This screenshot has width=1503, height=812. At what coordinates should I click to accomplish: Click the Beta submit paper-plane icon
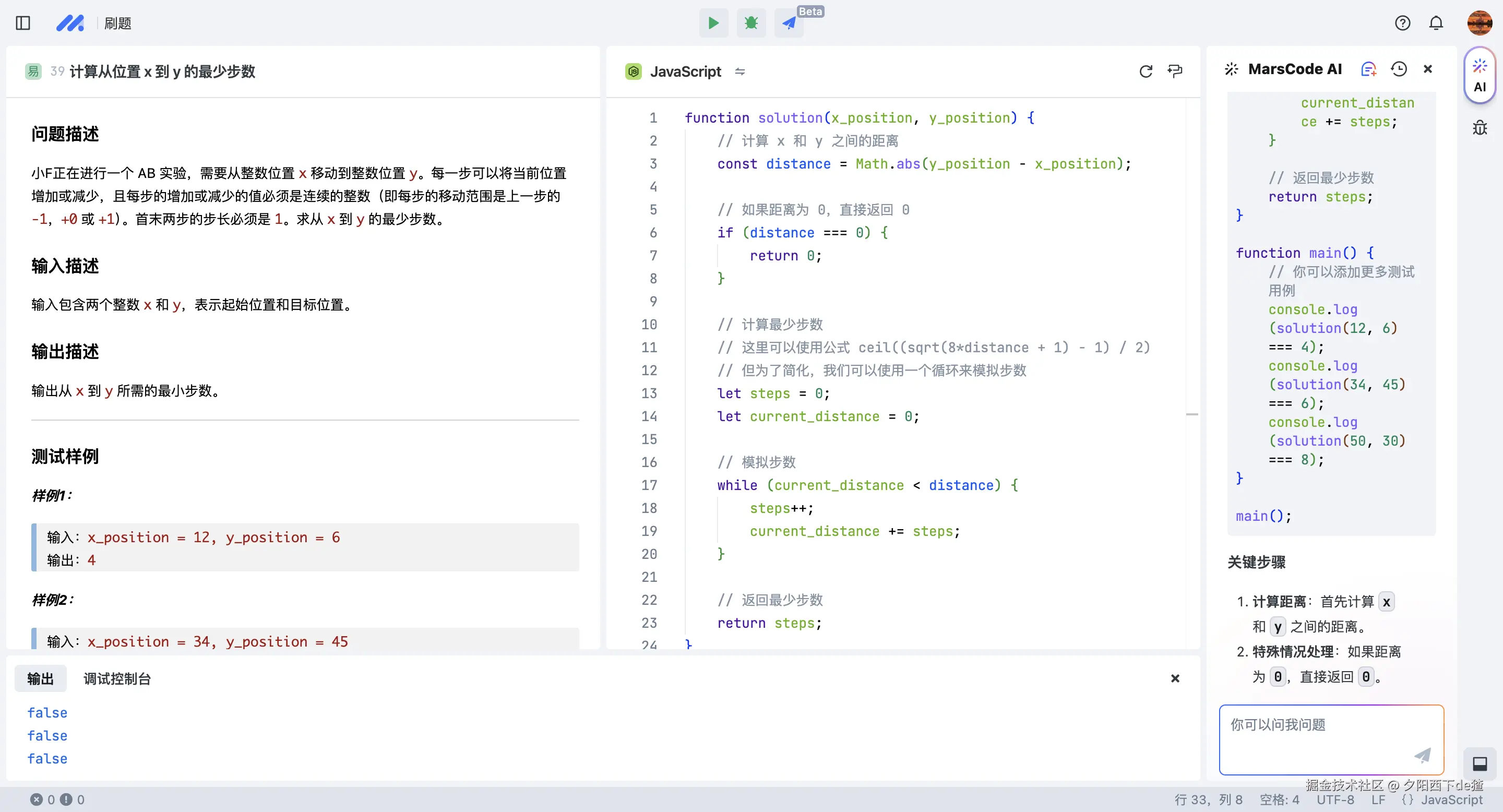(x=789, y=23)
